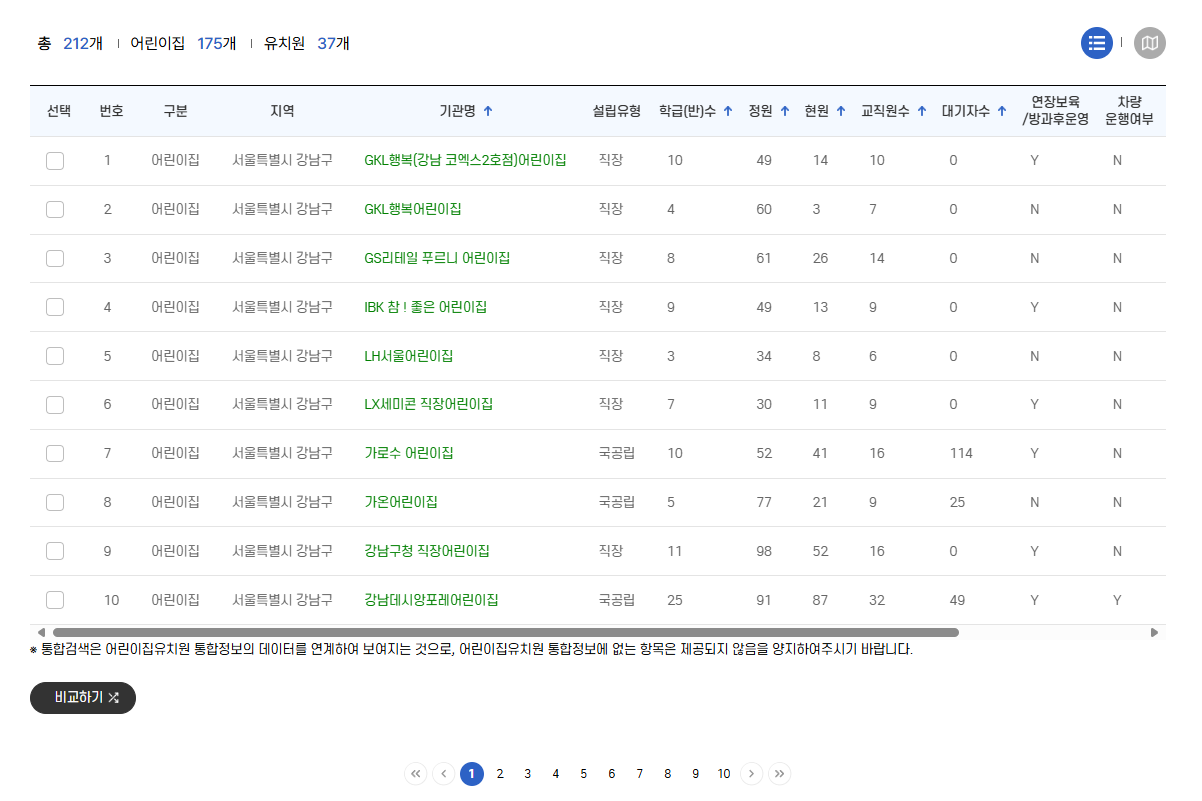Go to next page arrow

point(752,773)
